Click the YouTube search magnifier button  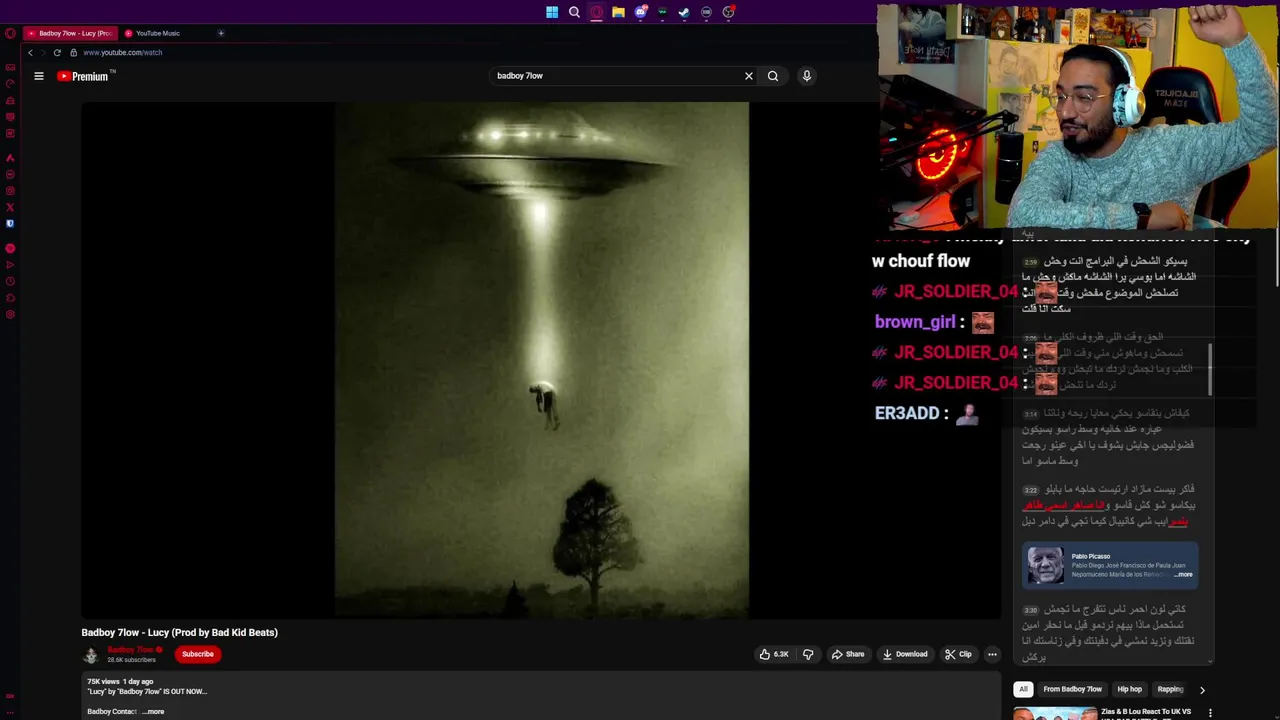pyautogui.click(x=773, y=76)
